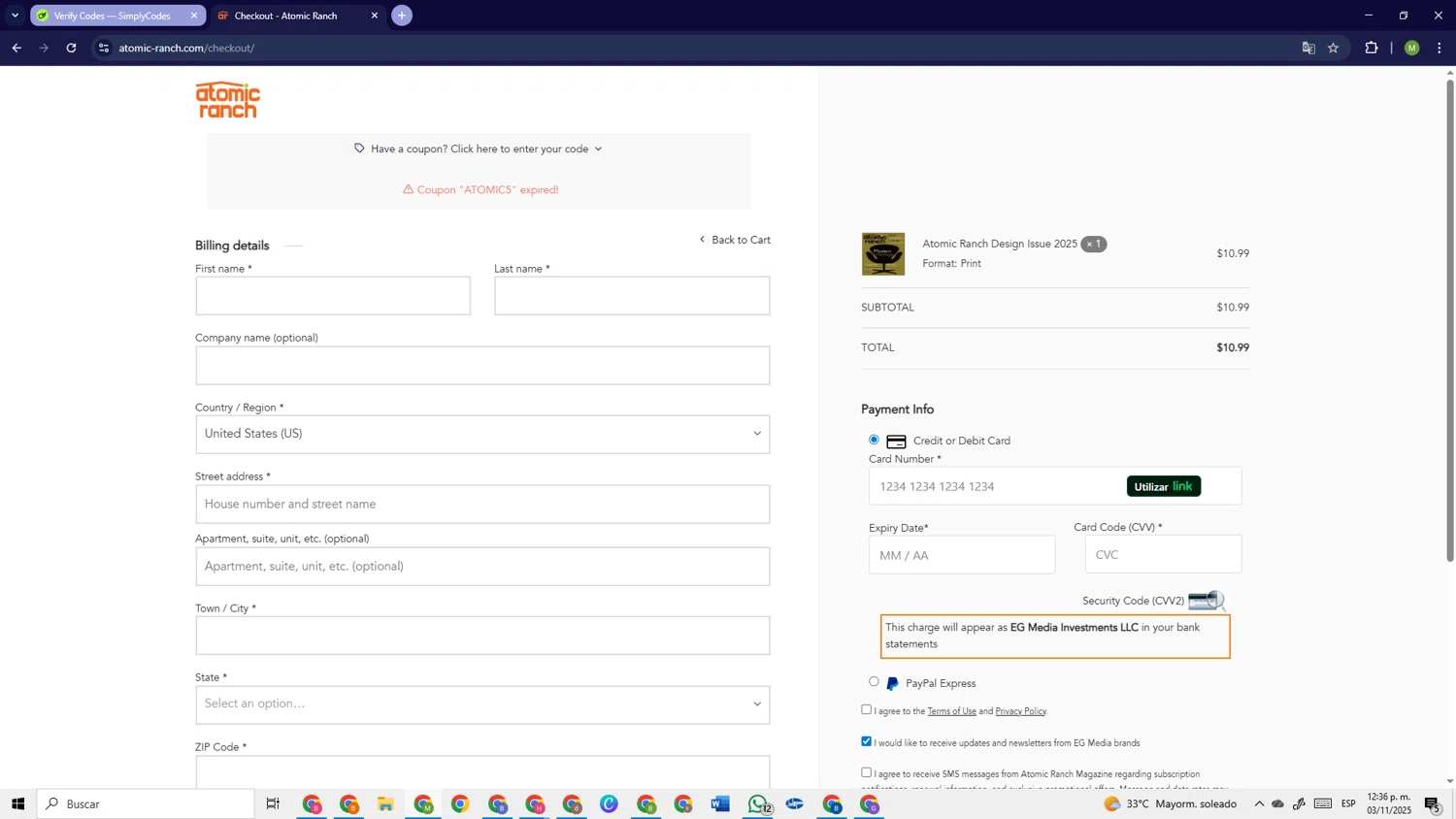
Task: Open the weather widget showing 33°C
Action: point(1170,803)
